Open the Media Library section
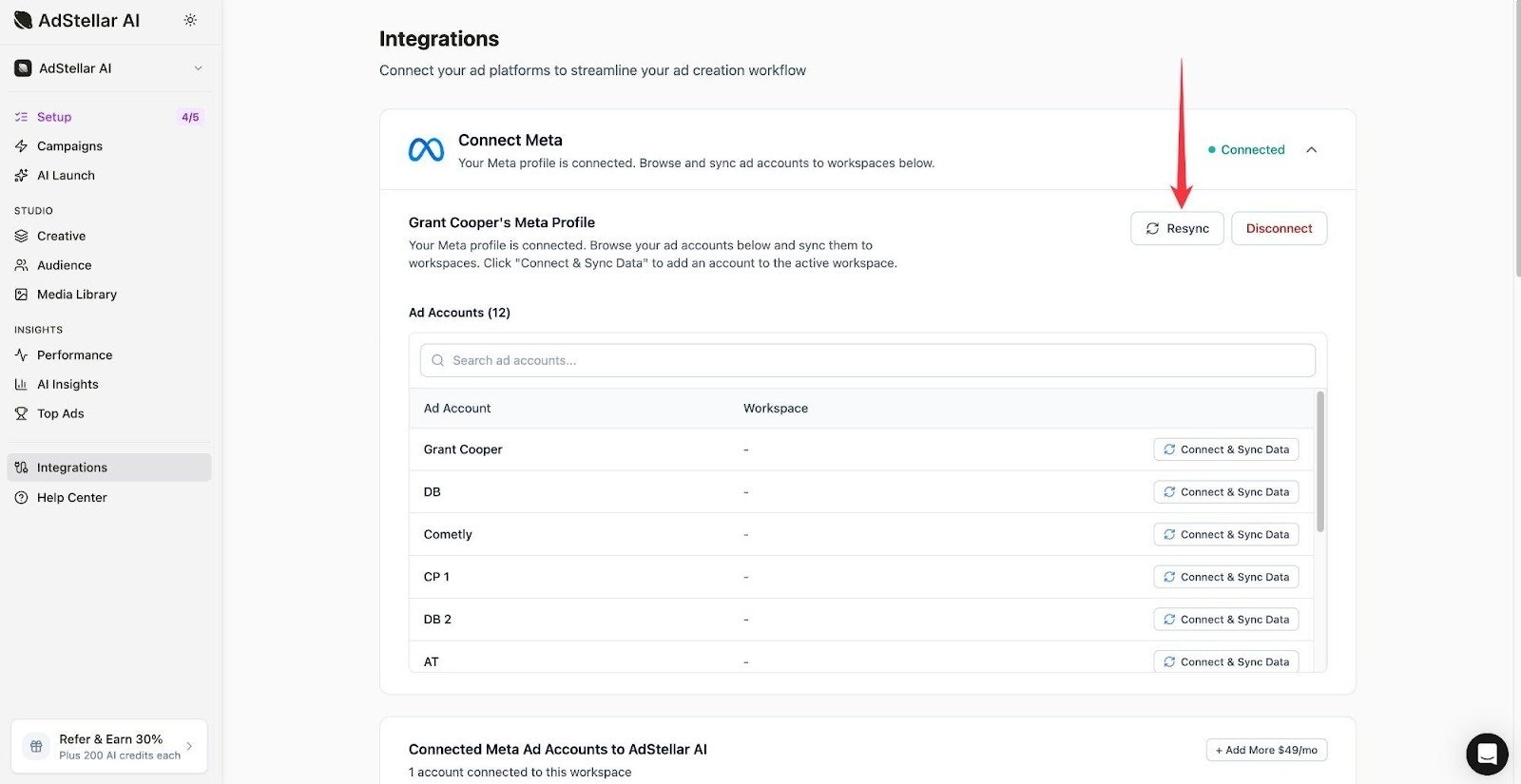Image resolution: width=1521 pixels, height=784 pixels. [76, 295]
